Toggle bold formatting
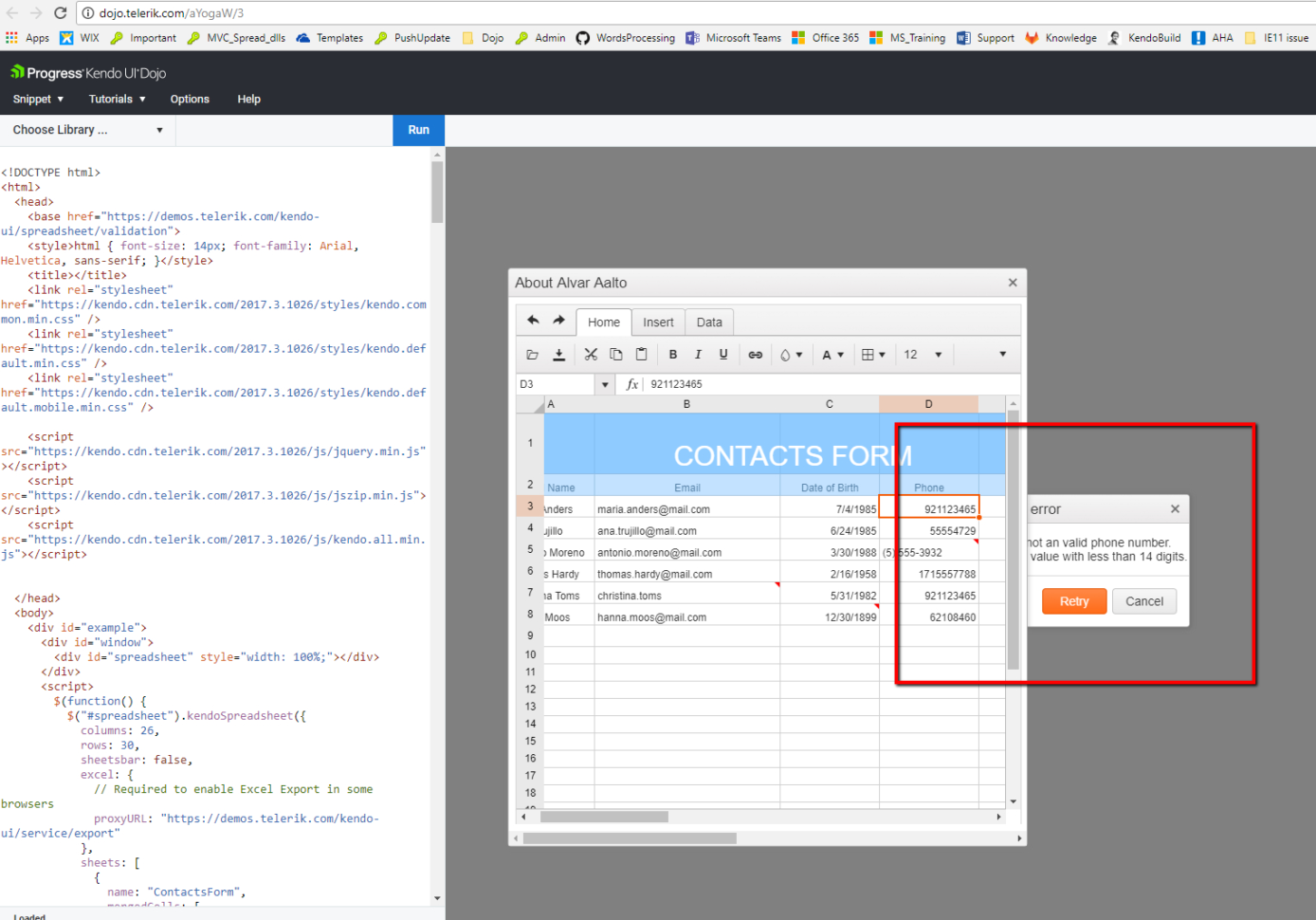 point(673,355)
